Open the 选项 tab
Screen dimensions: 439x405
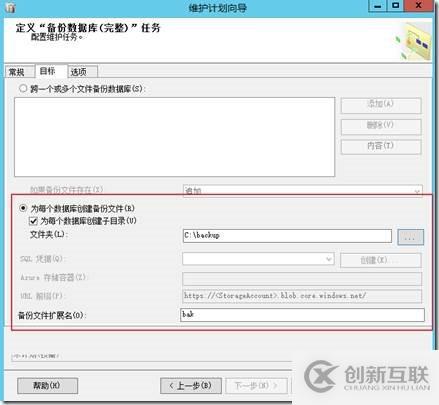click(x=82, y=72)
